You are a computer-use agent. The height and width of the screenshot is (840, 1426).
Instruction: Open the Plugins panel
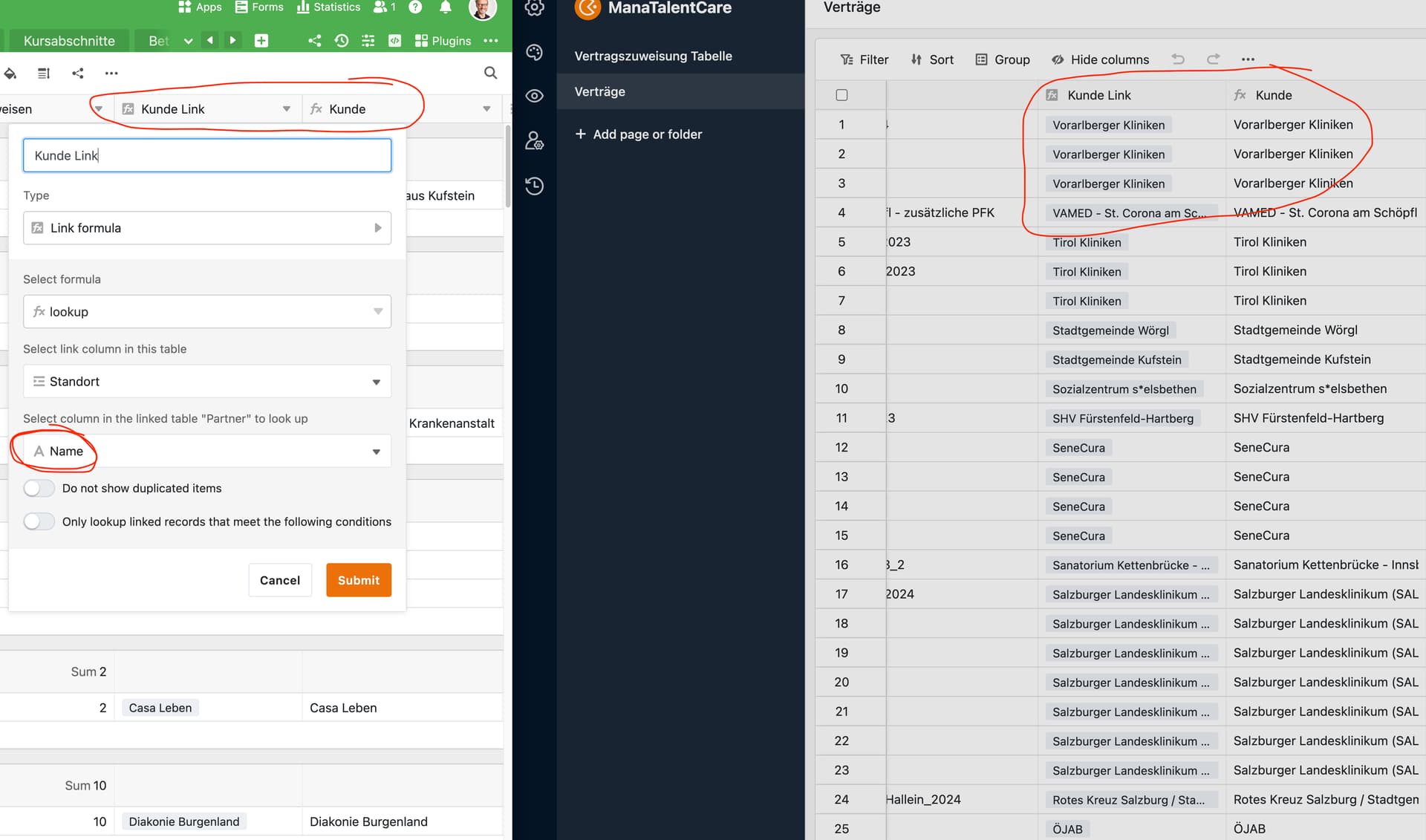click(443, 41)
